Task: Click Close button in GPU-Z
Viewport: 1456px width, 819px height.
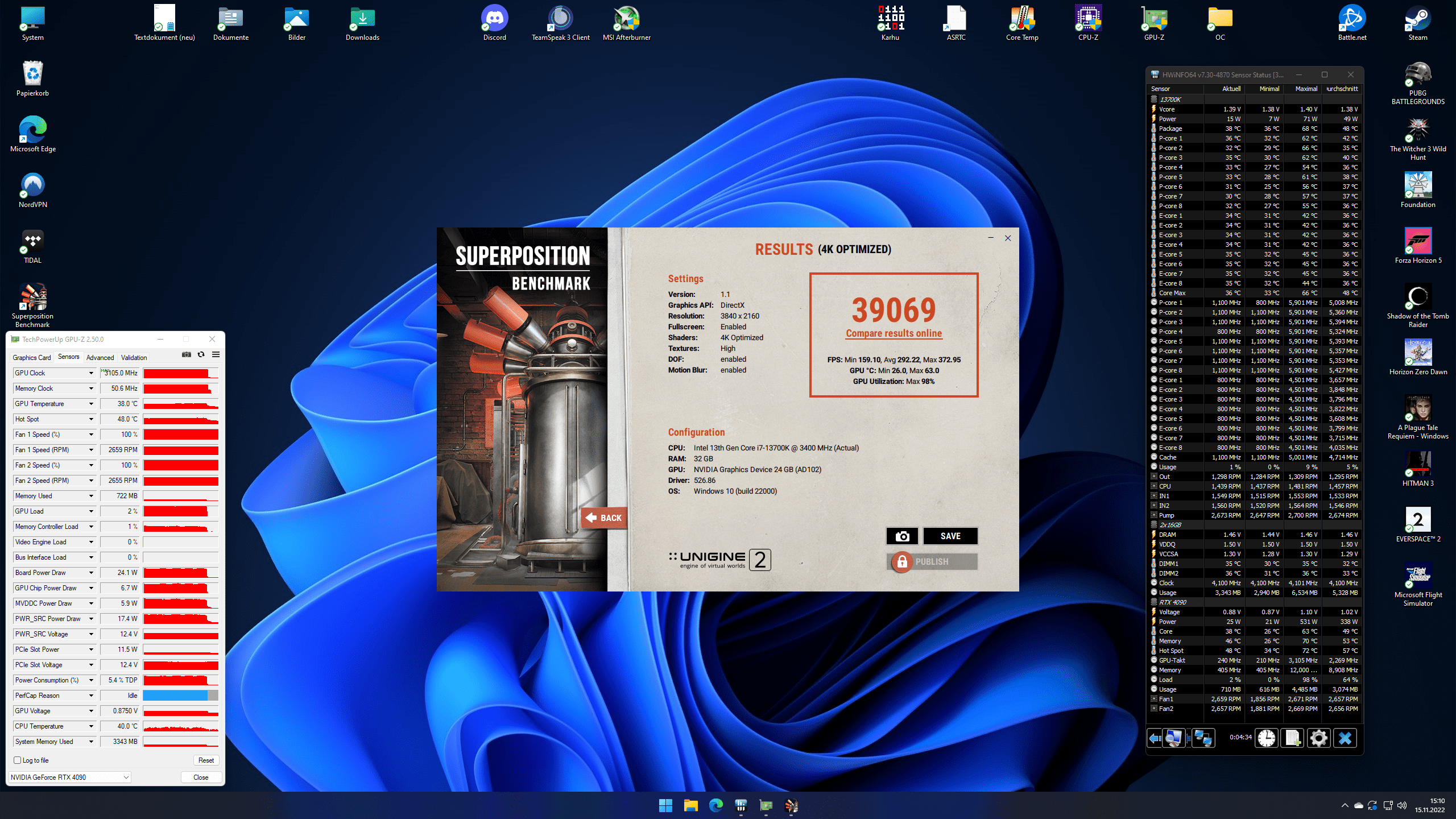Action: pos(201,777)
